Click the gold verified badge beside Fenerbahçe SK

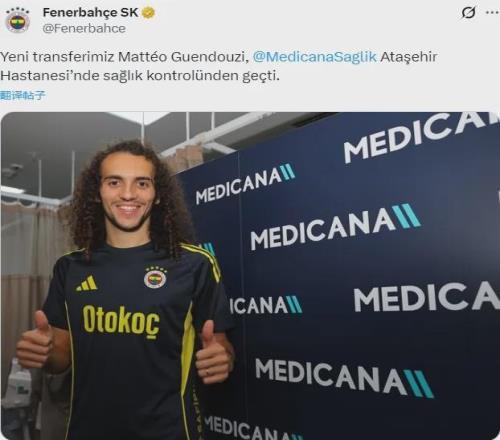tap(148, 13)
